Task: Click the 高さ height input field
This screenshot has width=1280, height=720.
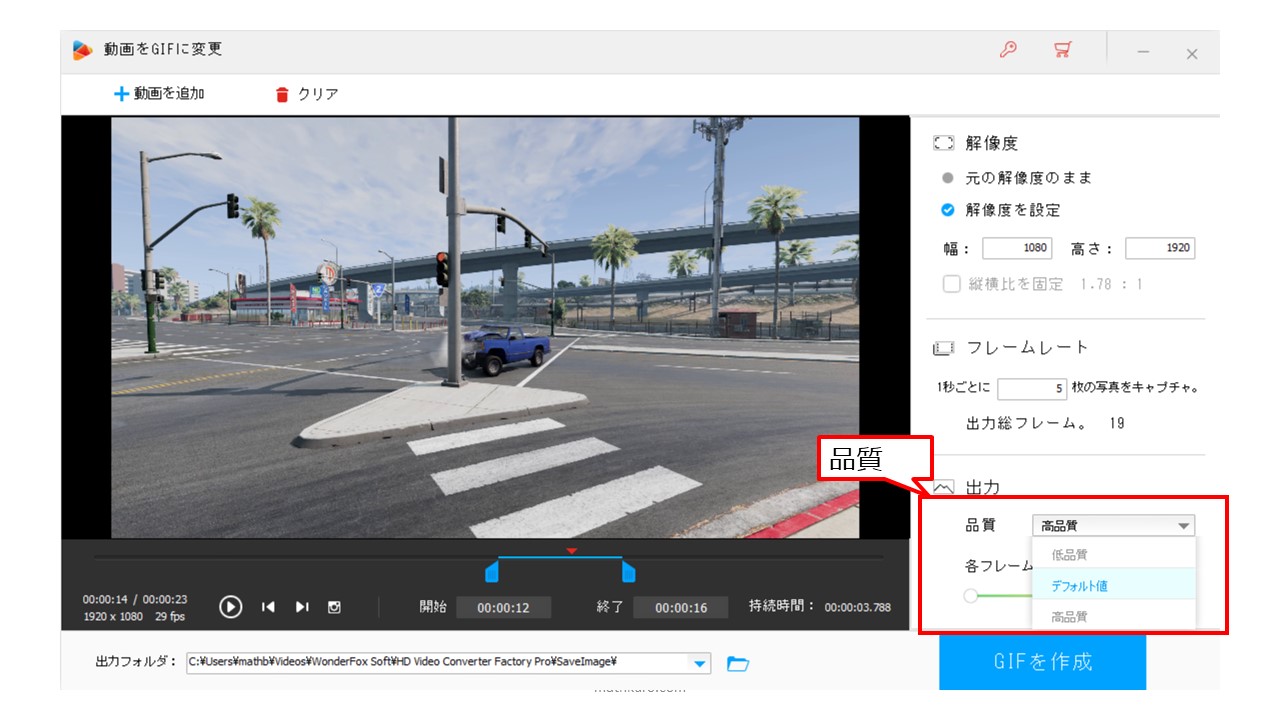Action: click(1160, 248)
